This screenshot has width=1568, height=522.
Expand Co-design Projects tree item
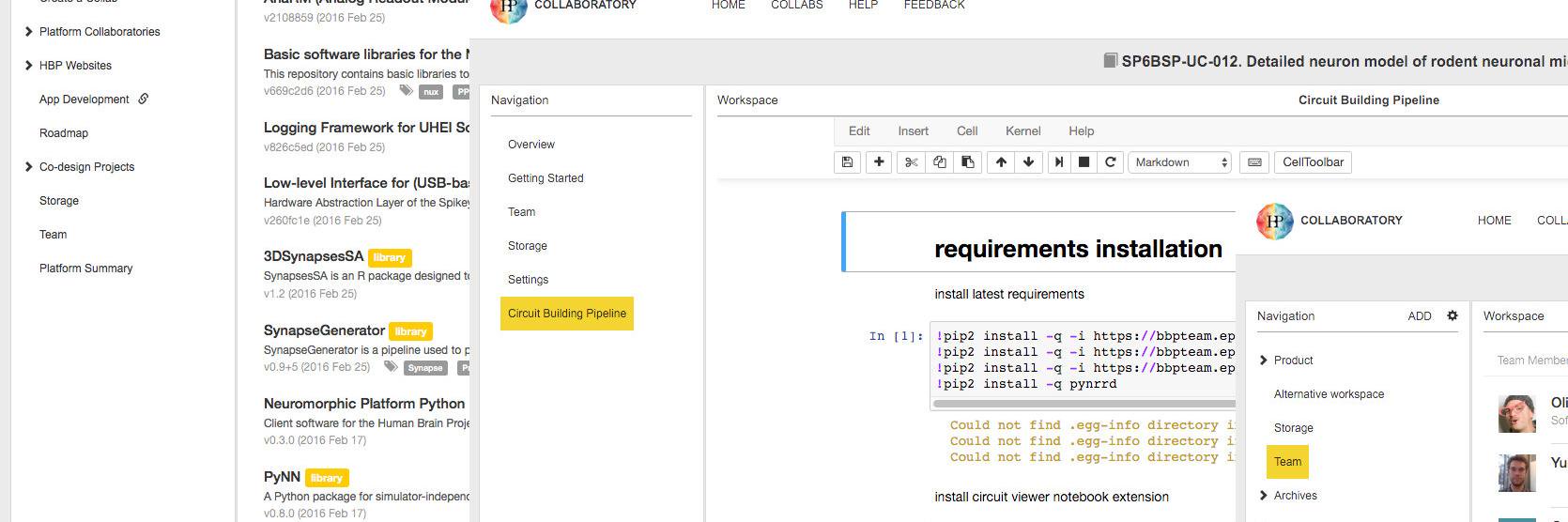tap(28, 166)
